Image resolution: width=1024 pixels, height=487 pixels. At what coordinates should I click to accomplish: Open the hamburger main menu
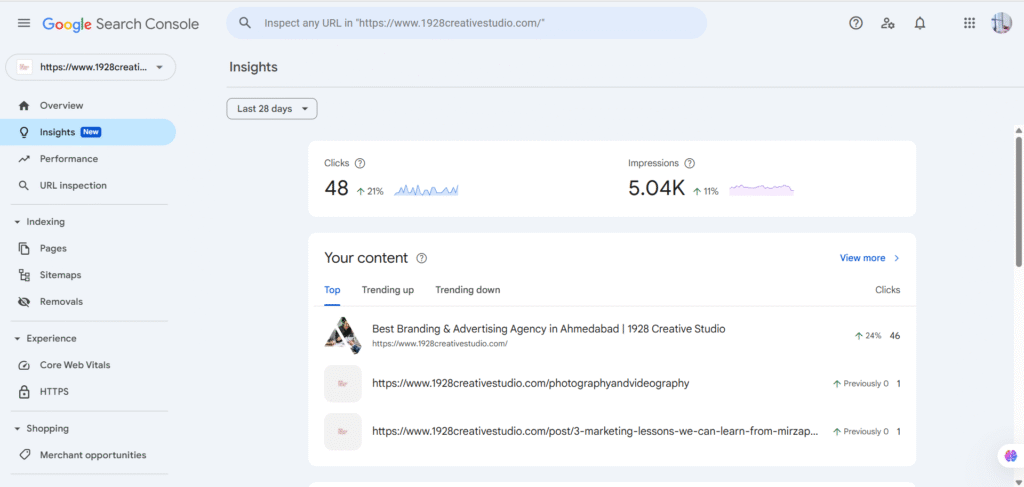[24, 24]
